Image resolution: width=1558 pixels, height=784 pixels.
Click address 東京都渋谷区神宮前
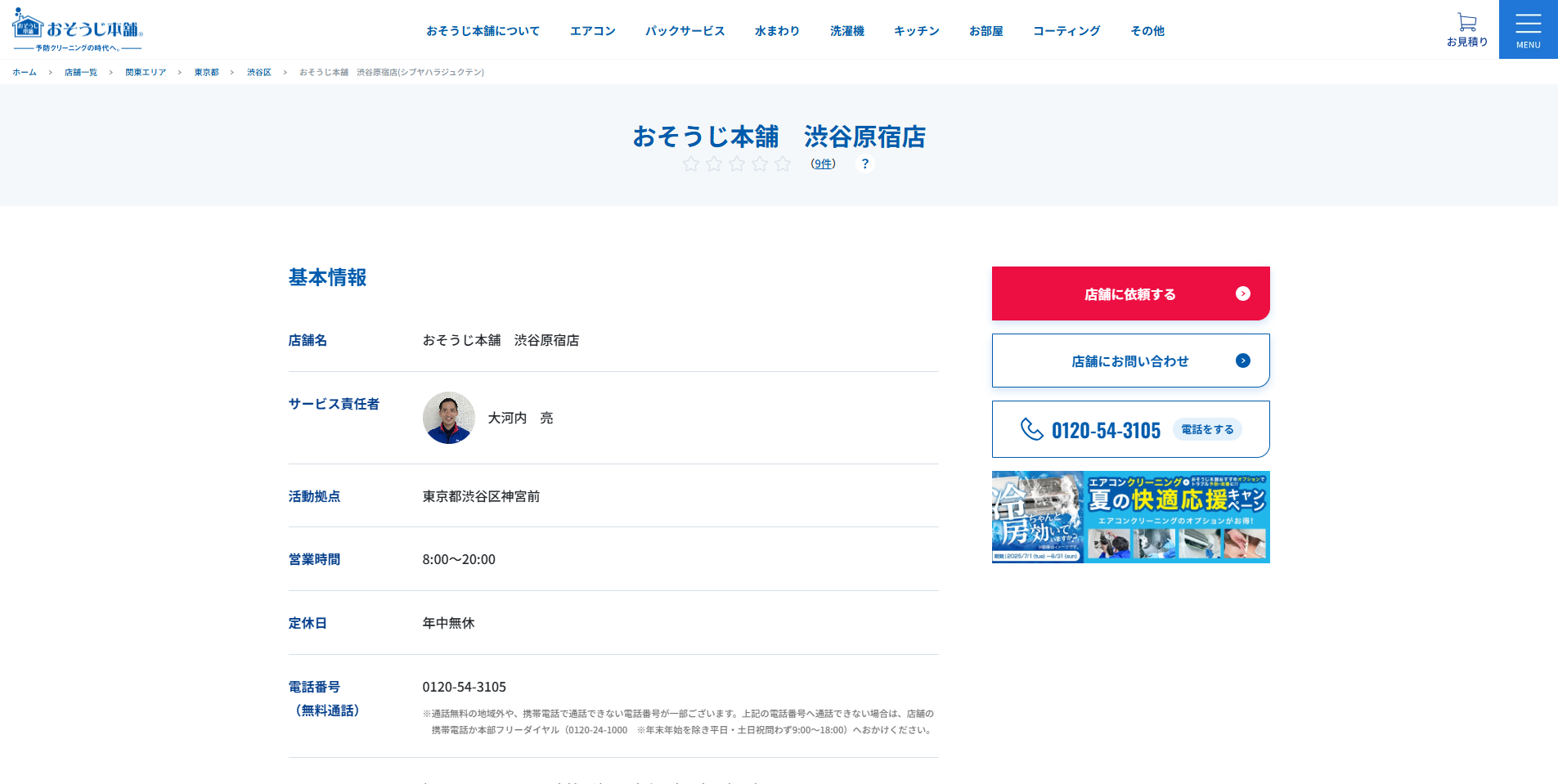coord(481,496)
